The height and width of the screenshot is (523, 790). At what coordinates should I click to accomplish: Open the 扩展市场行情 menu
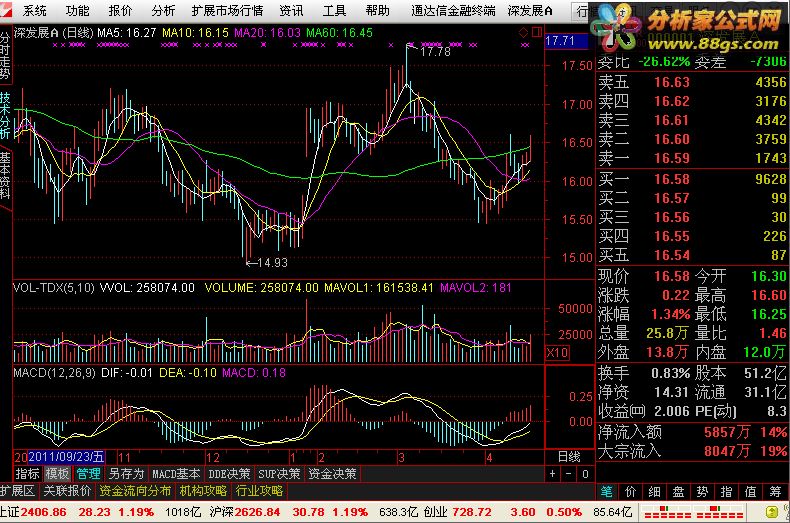227,10
